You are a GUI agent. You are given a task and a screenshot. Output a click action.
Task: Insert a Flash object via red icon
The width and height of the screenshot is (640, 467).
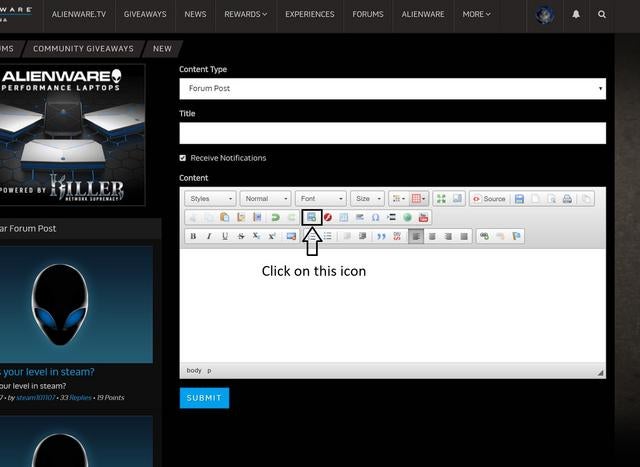(328, 218)
